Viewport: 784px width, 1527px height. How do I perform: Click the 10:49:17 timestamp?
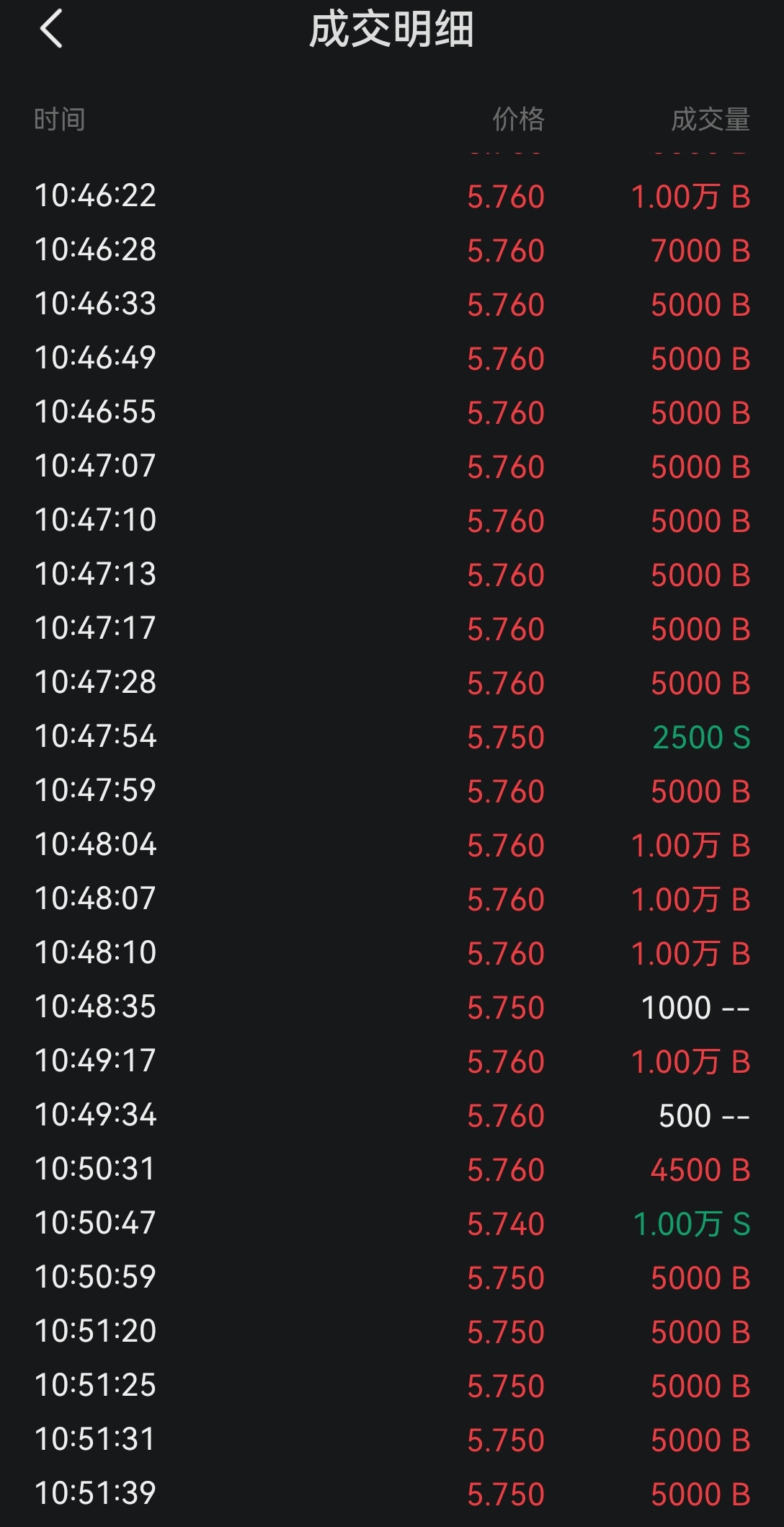point(95,1061)
